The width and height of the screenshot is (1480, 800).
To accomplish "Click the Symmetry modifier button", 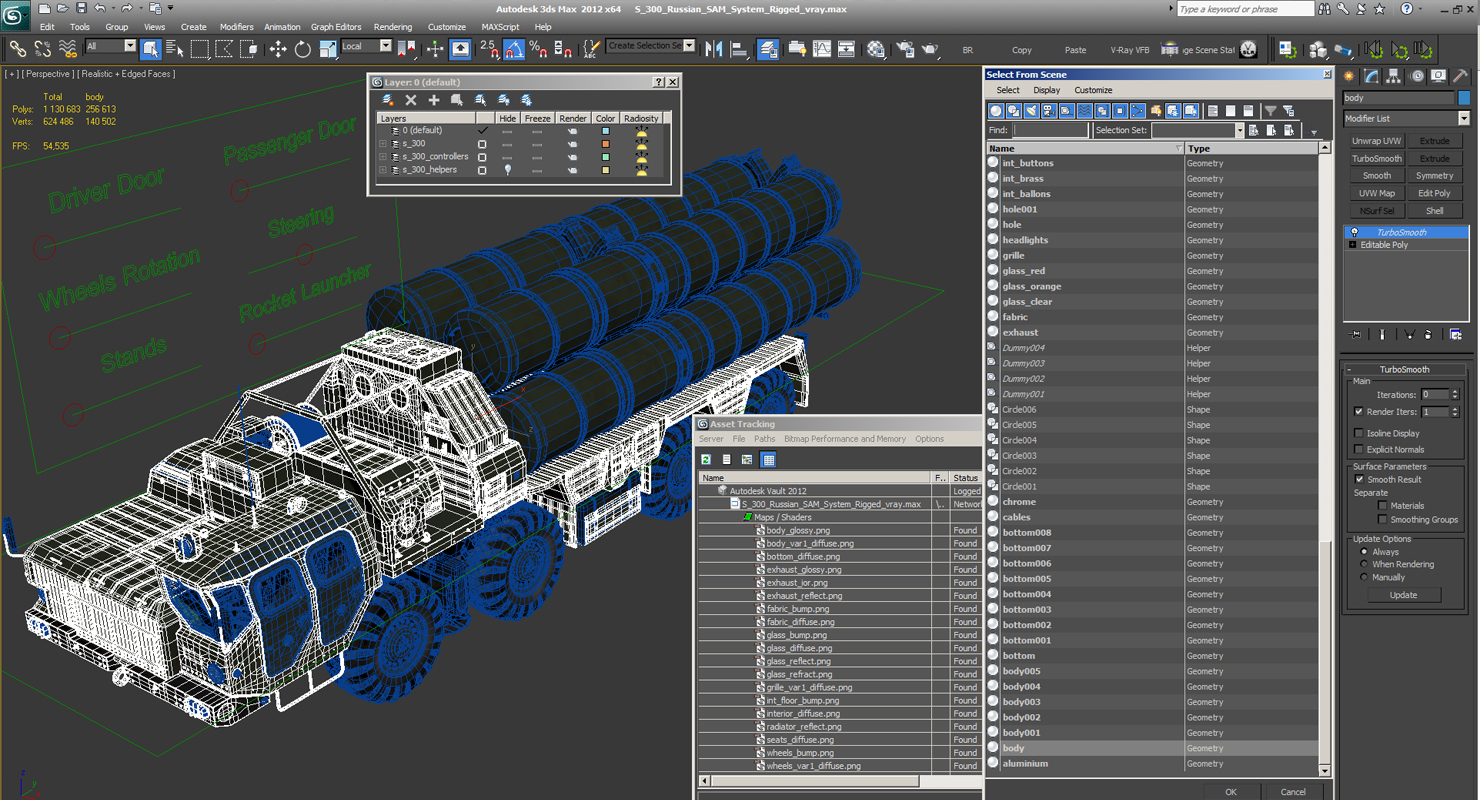I will [x=1434, y=176].
